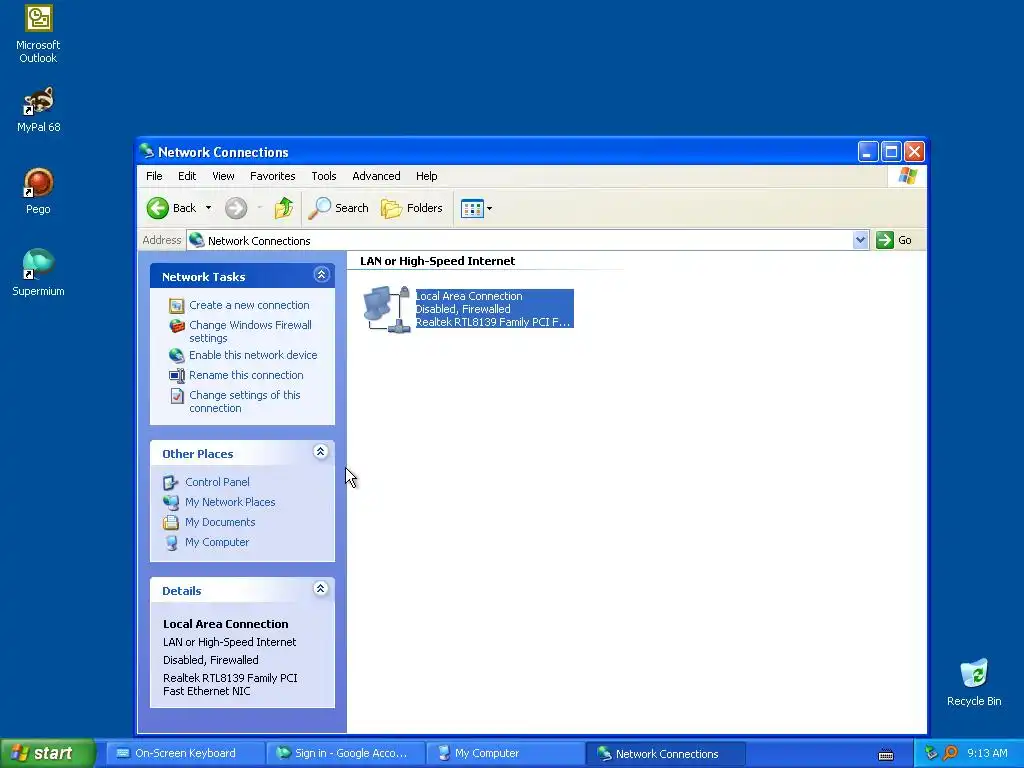The width and height of the screenshot is (1024, 768).
Task: Collapse the Other Places panel
Action: (x=321, y=452)
